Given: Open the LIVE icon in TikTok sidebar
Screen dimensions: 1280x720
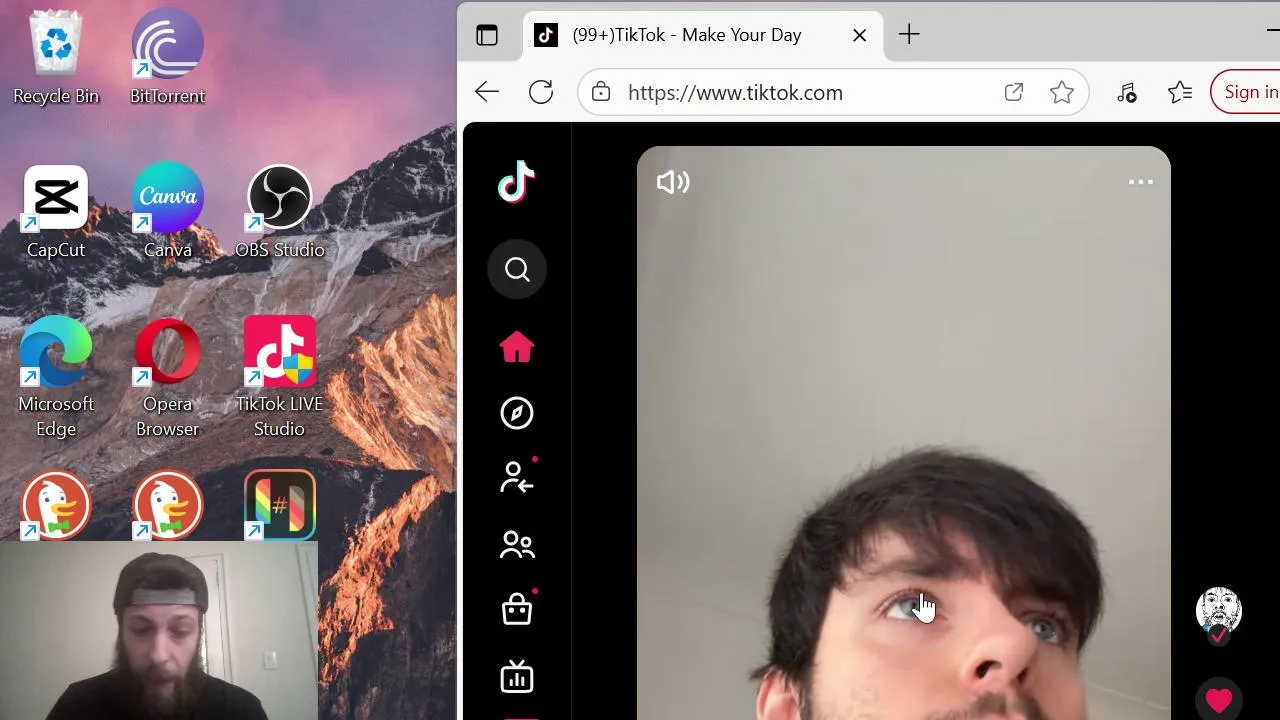Looking at the screenshot, I should [517, 677].
